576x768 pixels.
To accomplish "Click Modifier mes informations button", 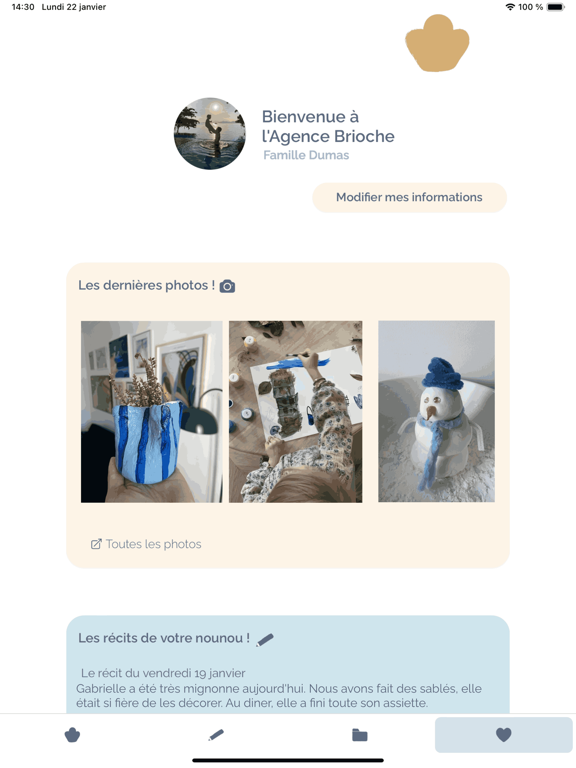I will tap(409, 197).
